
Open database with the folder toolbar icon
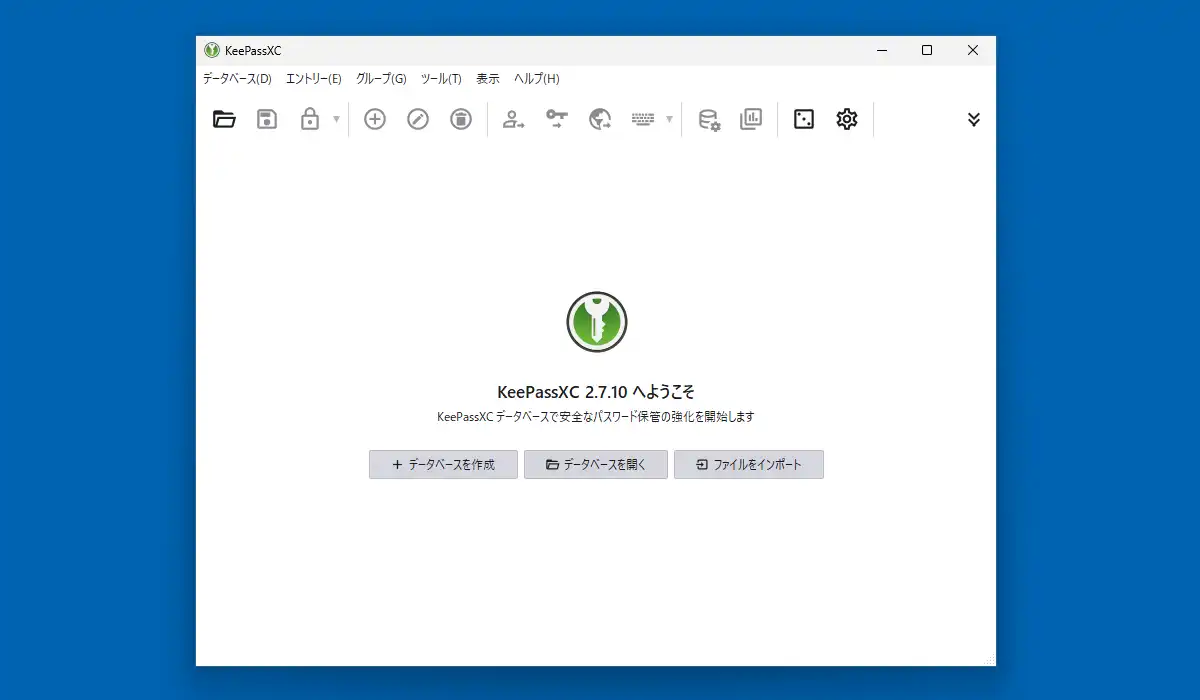click(224, 120)
